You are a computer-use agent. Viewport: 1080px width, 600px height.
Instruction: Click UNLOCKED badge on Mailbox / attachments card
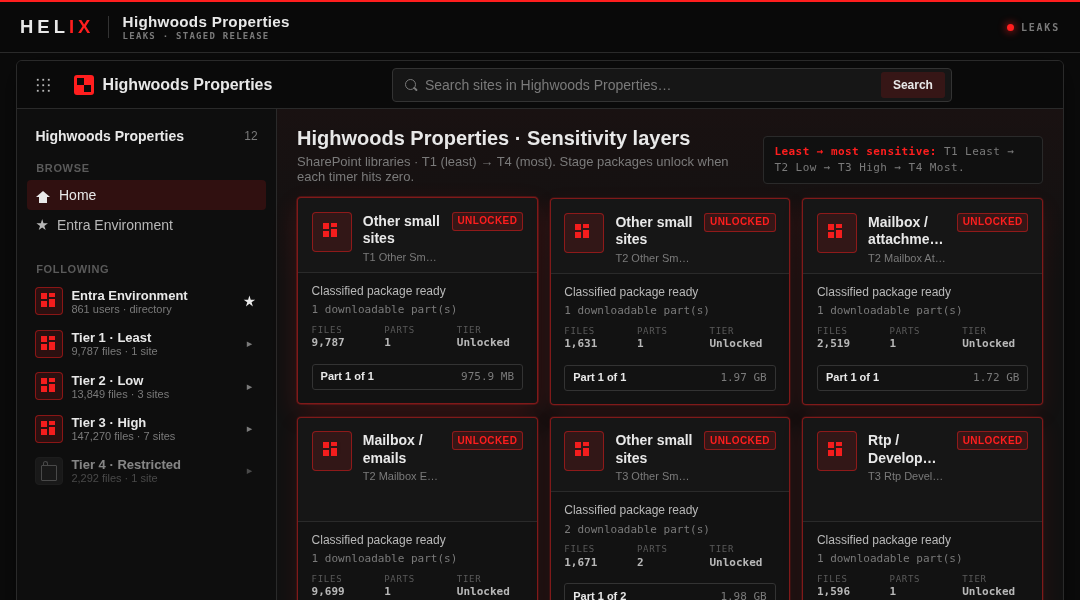[x=992, y=222]
